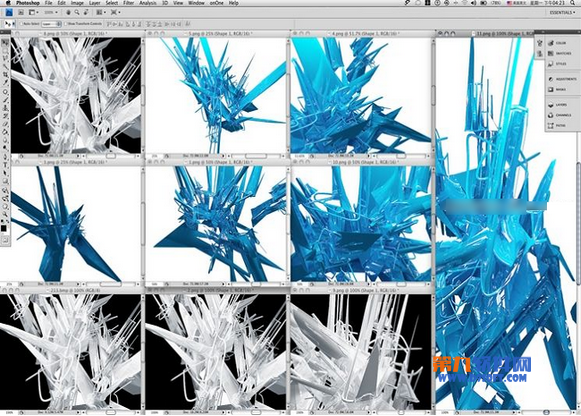Open the Swatches panel icon
The image size is (581, 416).
(551, 53)
